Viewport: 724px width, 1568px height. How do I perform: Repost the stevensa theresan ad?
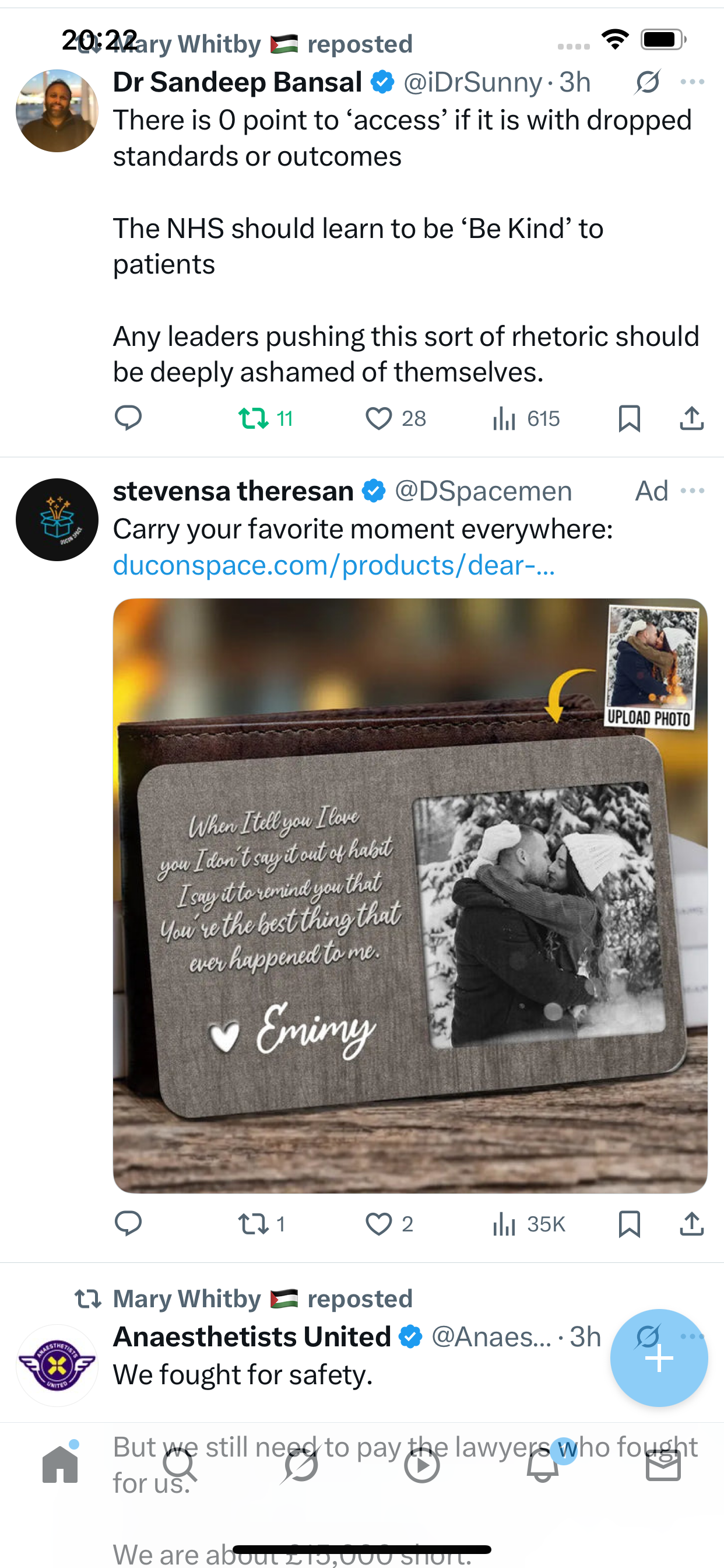click(x=262, y=1223)
